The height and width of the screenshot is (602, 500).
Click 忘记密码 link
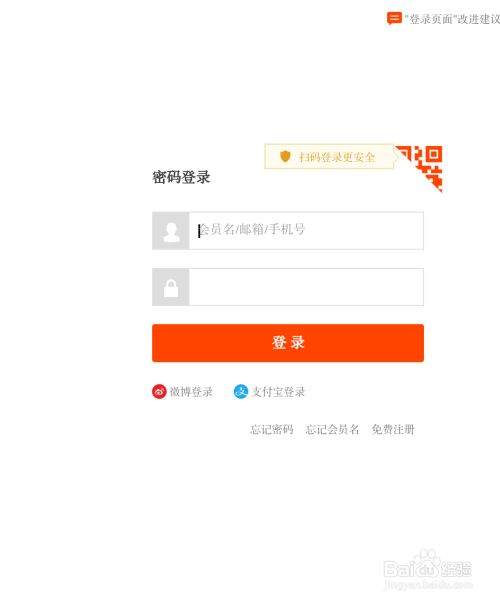coord(272,429)
